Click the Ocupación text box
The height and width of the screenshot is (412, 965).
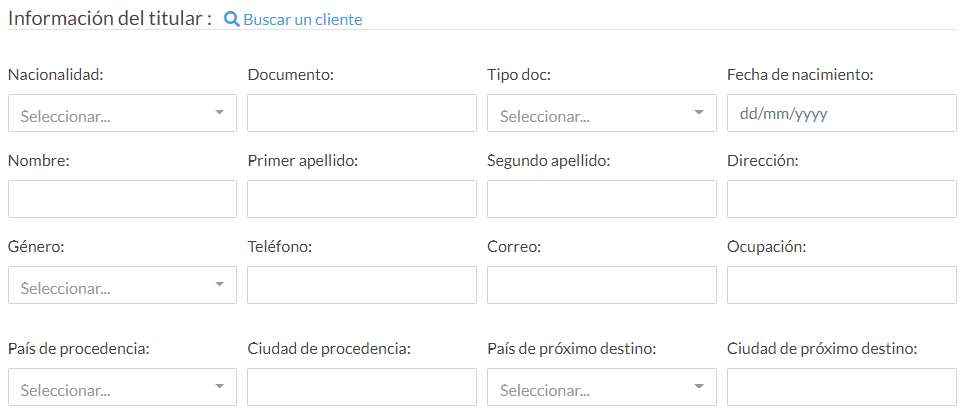[842, 285]
